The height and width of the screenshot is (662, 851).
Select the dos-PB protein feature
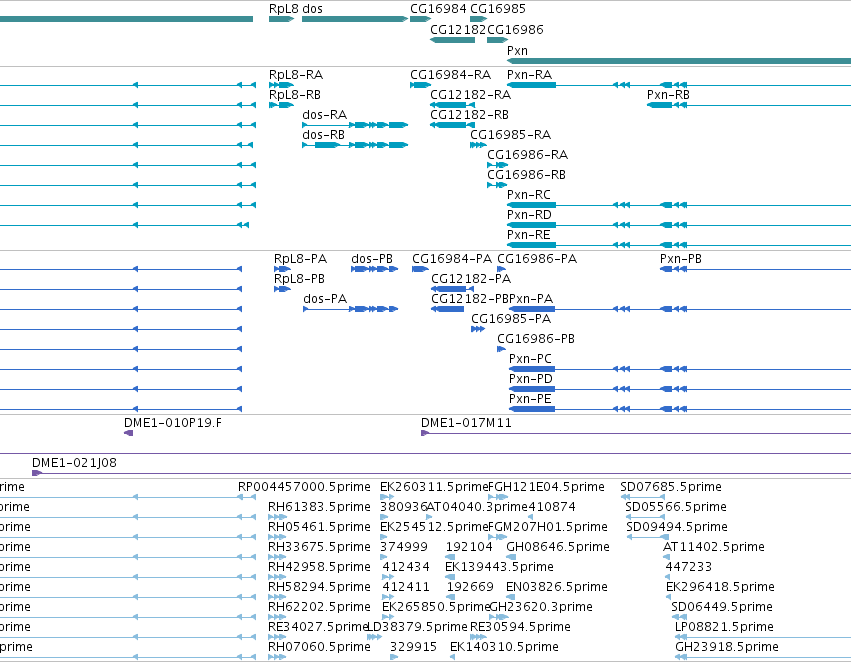click(x=374, y=269)
